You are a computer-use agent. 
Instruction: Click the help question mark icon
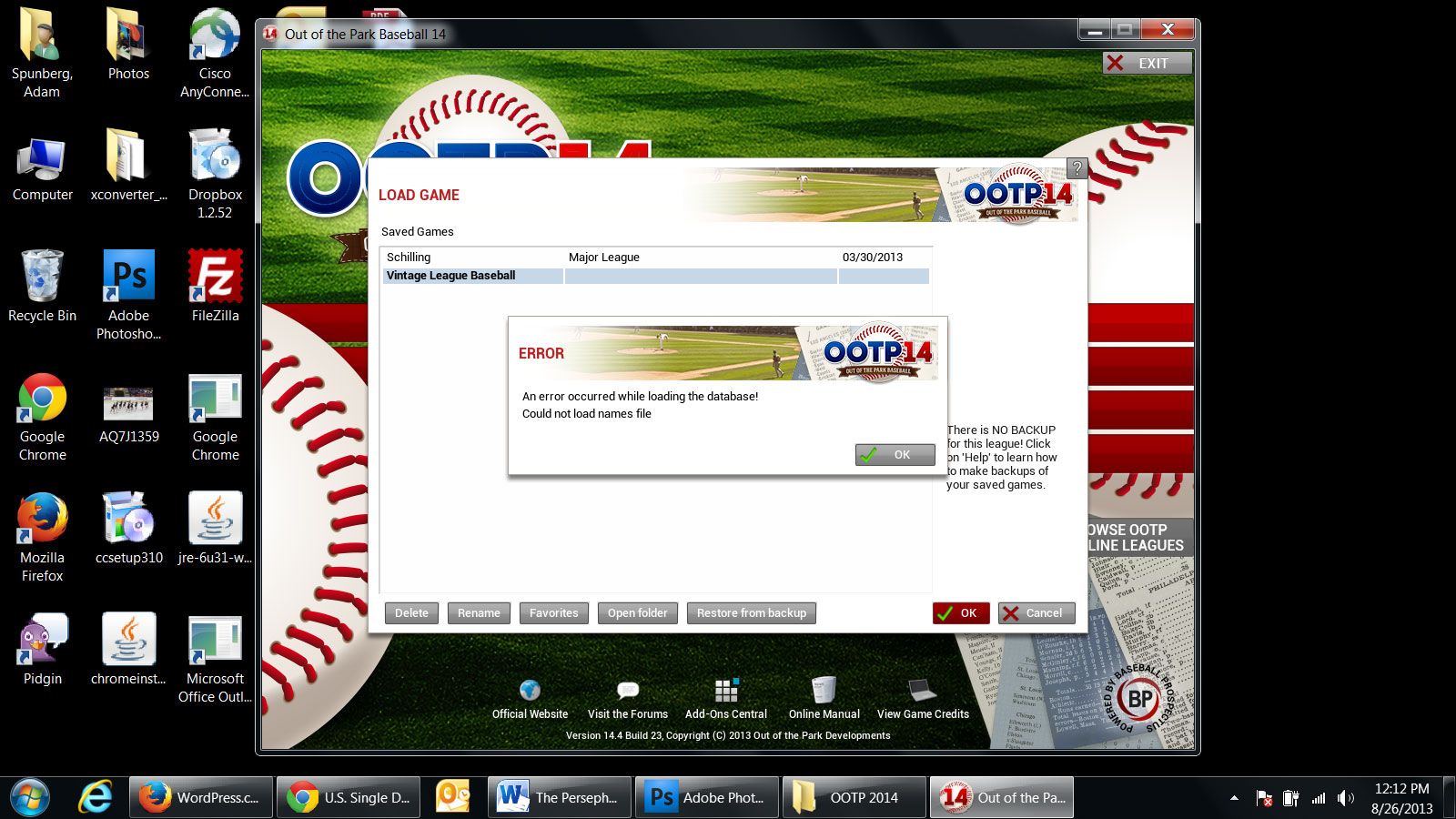tap(1077, 168)
